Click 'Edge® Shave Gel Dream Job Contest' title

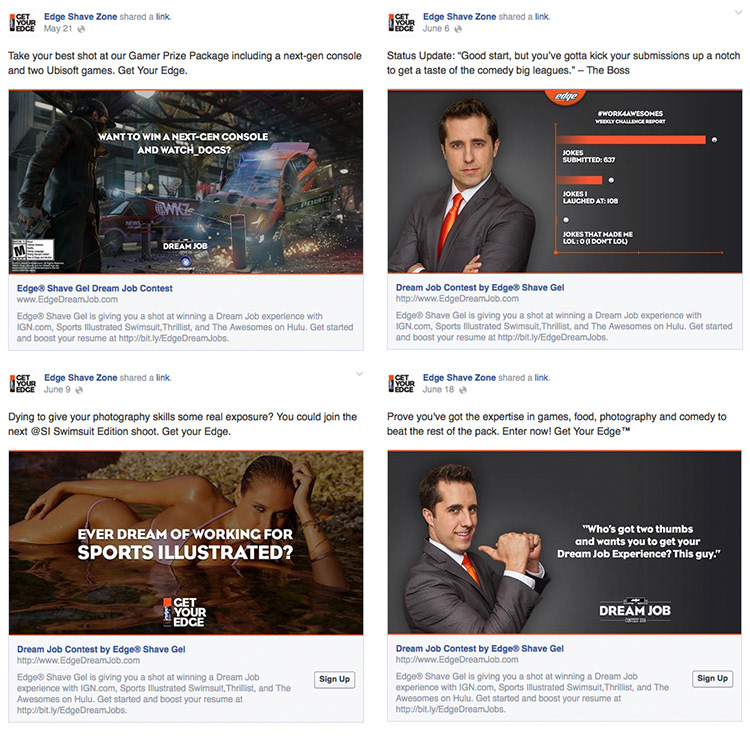coord(95,288)
